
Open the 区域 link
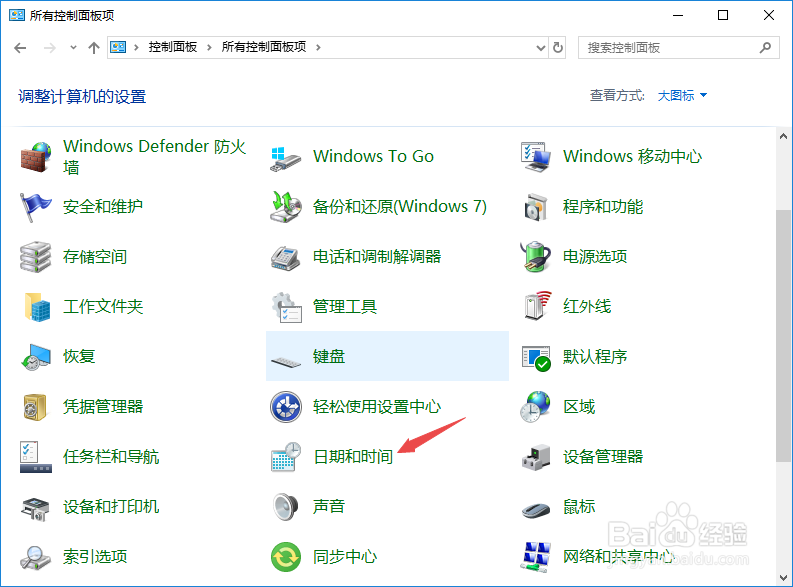click(579, 407)
